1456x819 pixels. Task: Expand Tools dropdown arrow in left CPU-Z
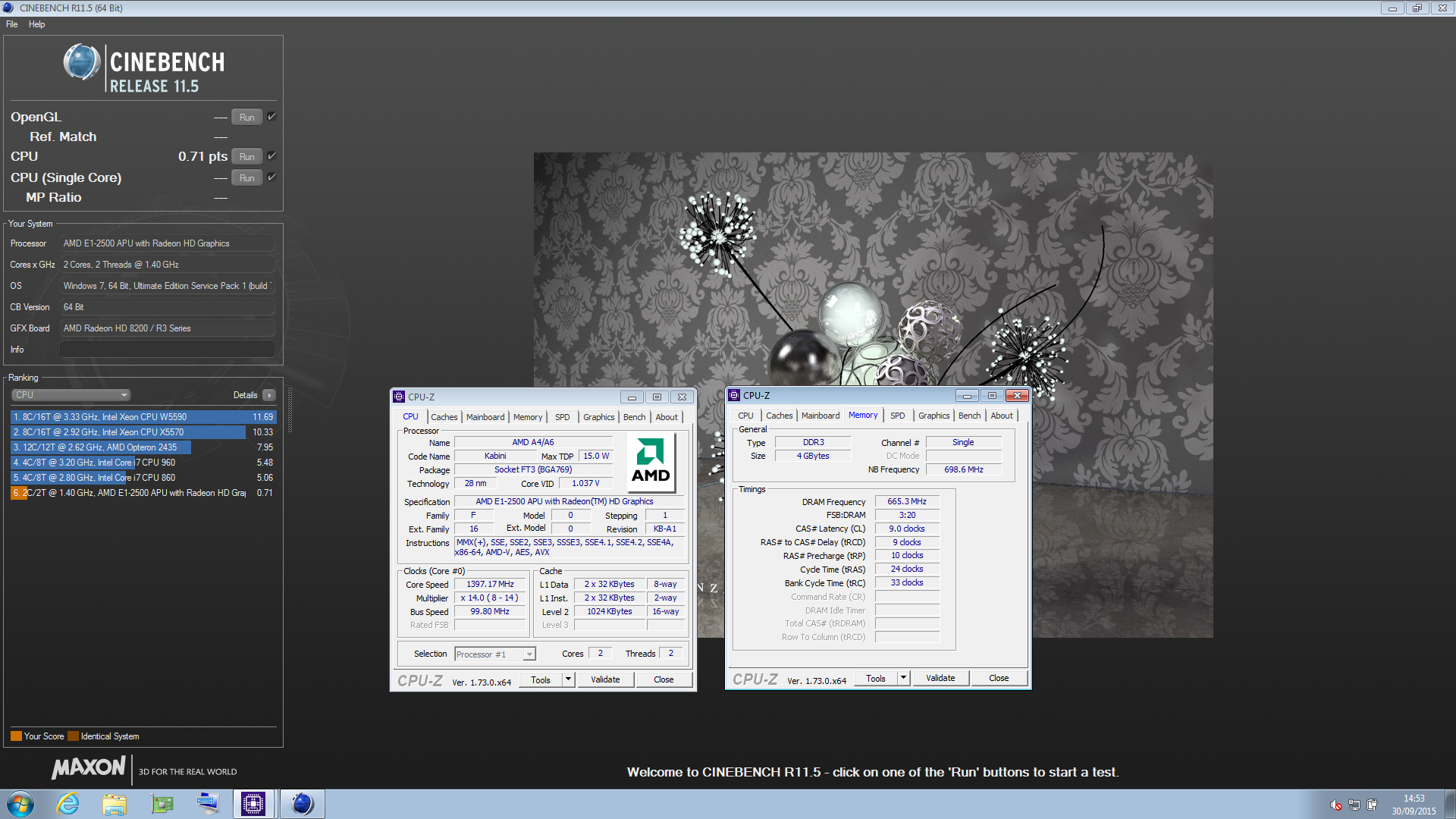point(568,679)
